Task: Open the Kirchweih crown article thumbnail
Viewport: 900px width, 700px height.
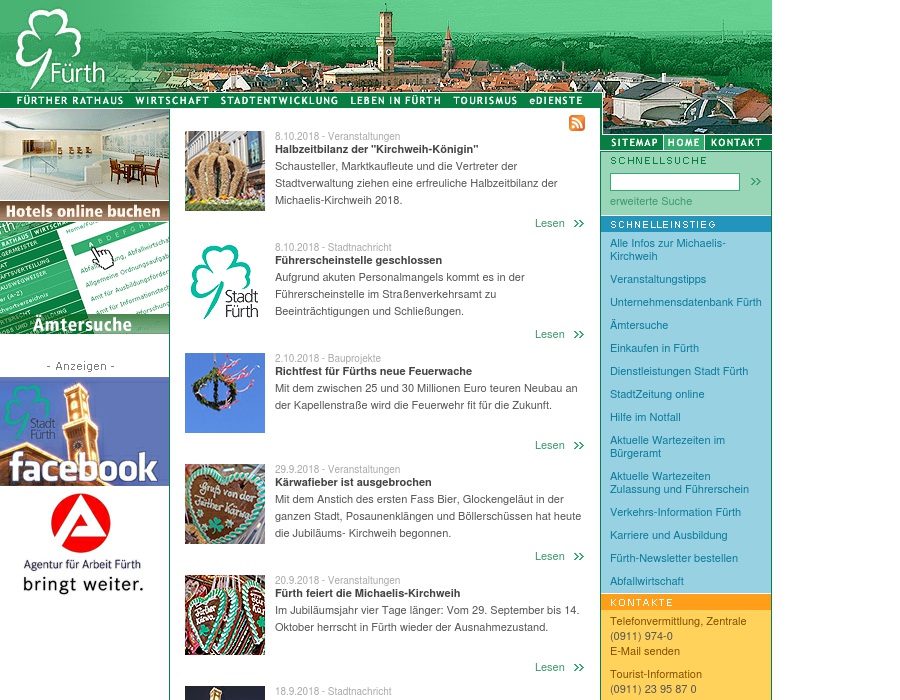Action: click(225, 171)
